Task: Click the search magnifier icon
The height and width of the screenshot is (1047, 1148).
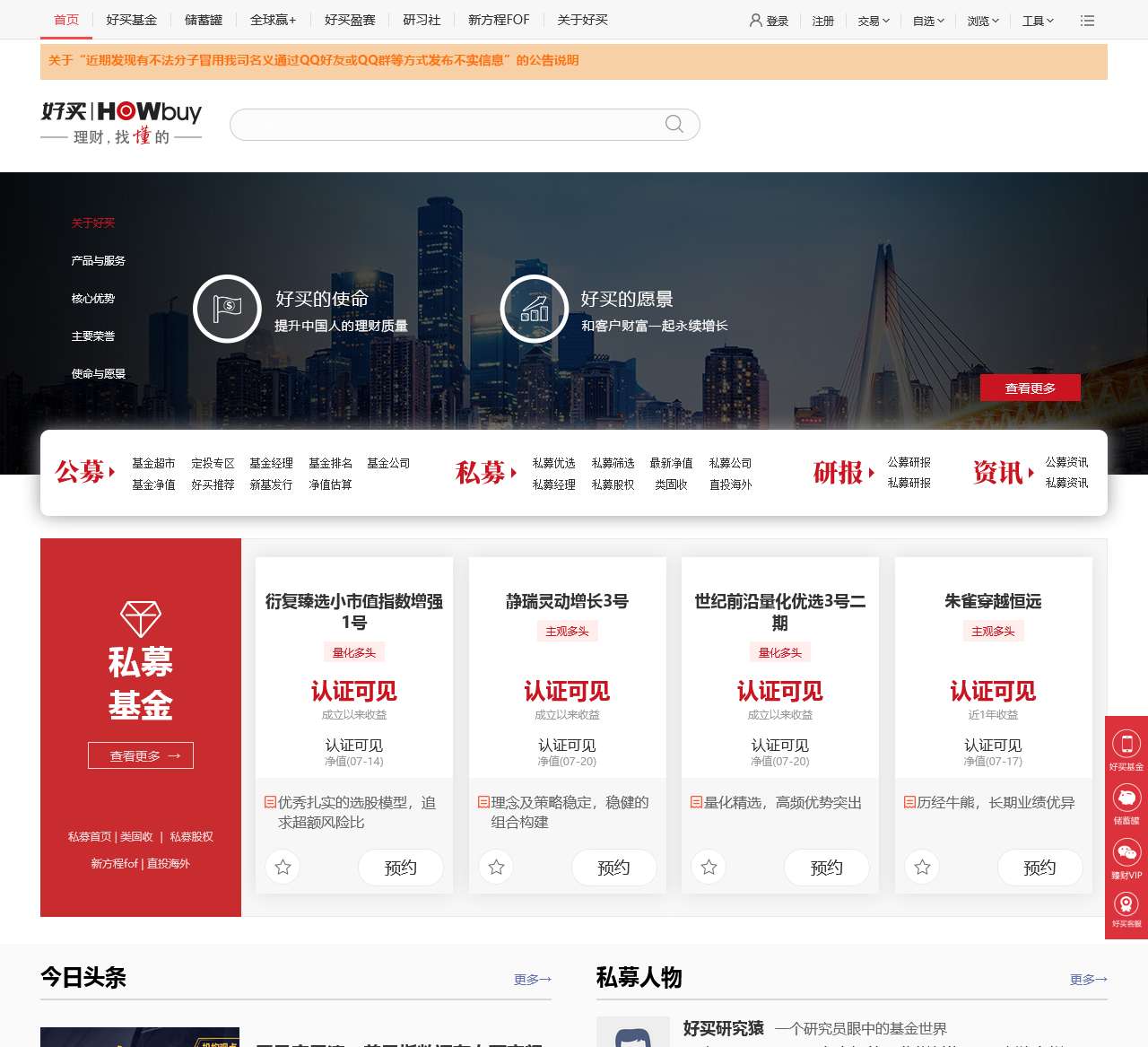Action: [674, 124]
